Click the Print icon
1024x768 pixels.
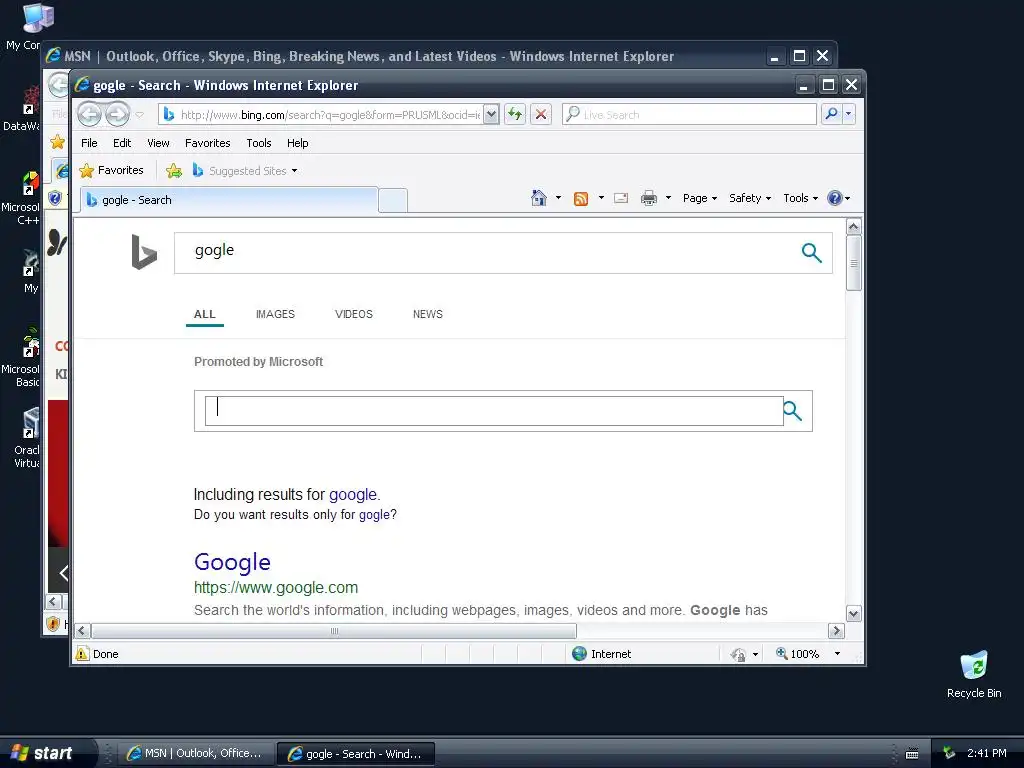pyautogui.click(x=648, y=198)
